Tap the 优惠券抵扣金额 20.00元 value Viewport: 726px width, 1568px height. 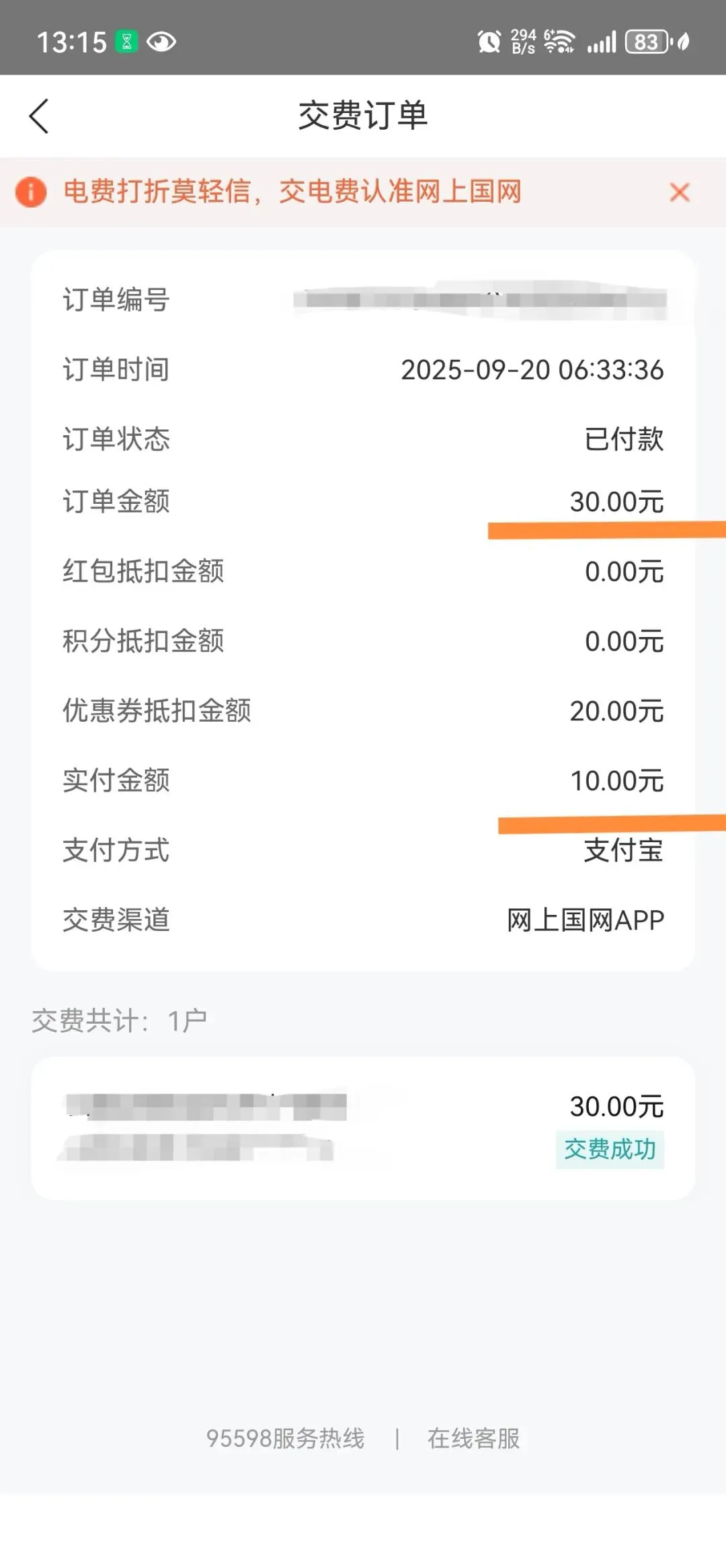[616, 711]
